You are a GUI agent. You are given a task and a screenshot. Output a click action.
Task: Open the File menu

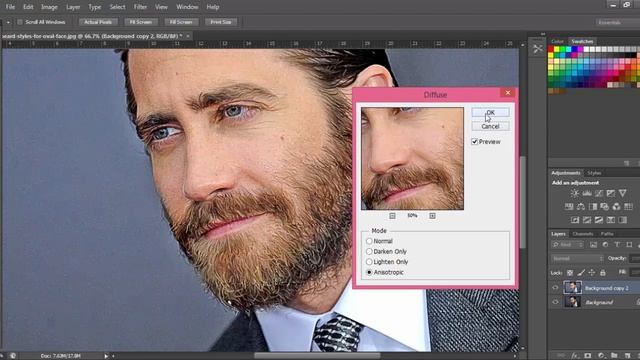point(10,7)
